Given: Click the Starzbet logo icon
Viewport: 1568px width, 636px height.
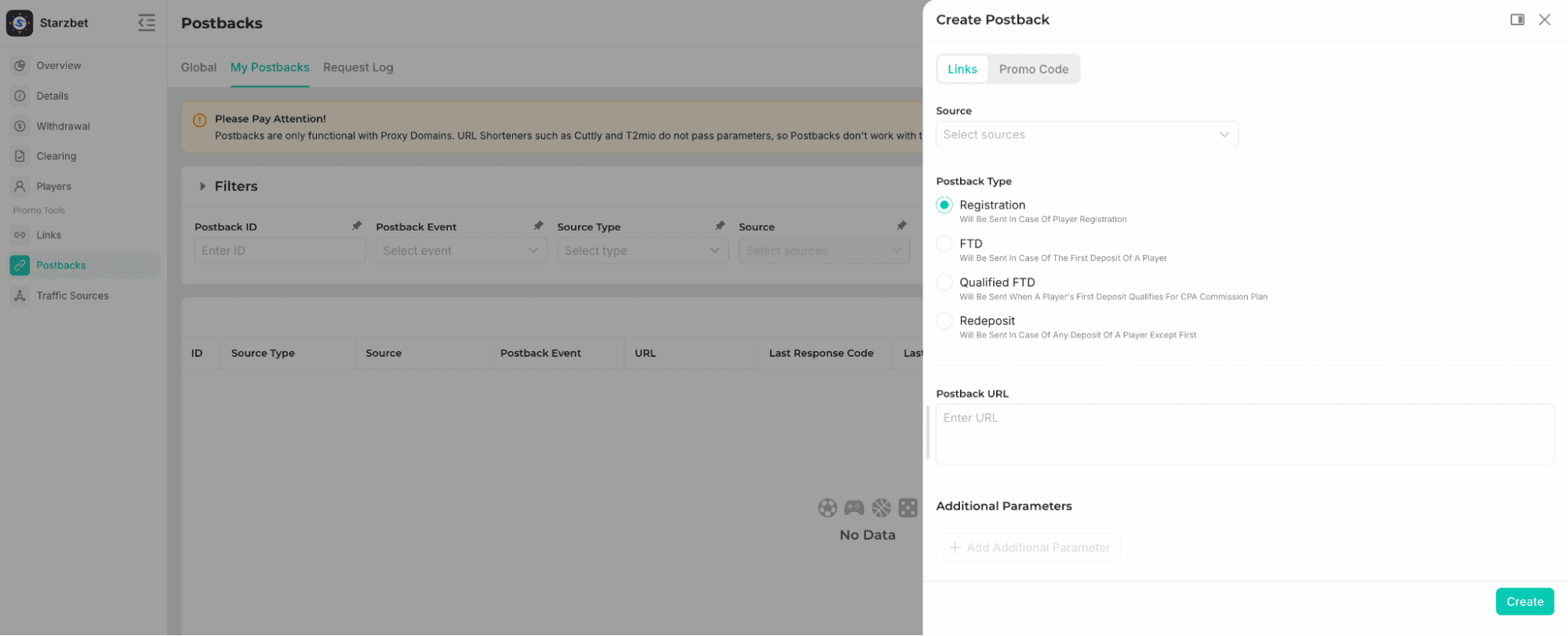Looking at the screenshot, I should point(20,23).
